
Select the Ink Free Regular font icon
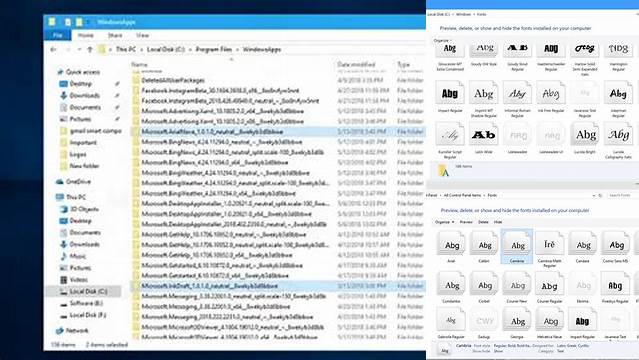pos(551,93)
